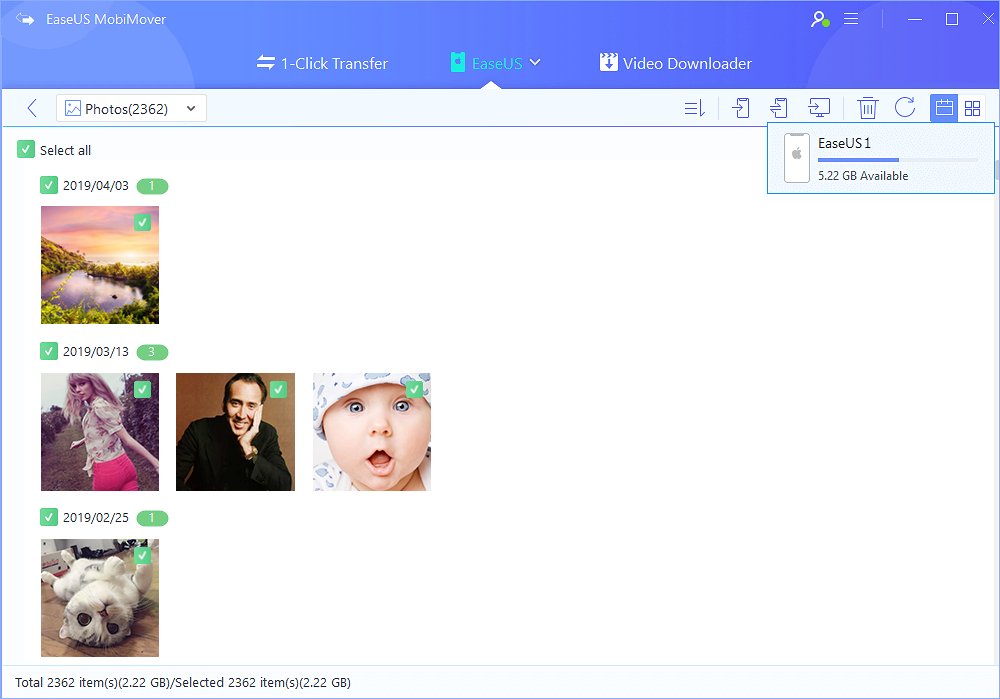
Task: Open the upside-down white cat thumbnail
Action: (x=100, y=598)
